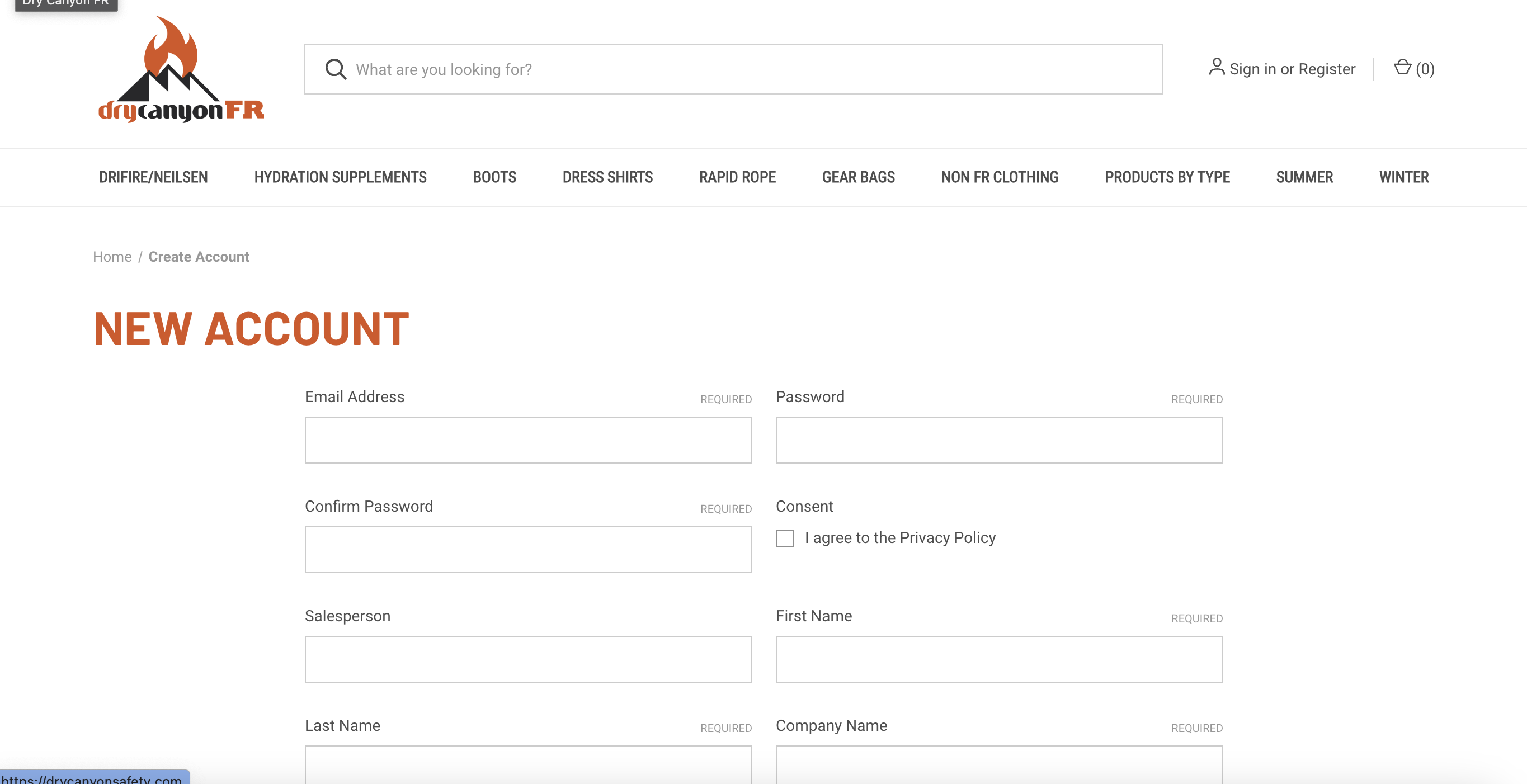
Task: Check the Privacy Policy consent checkbox
Action: 784,538
